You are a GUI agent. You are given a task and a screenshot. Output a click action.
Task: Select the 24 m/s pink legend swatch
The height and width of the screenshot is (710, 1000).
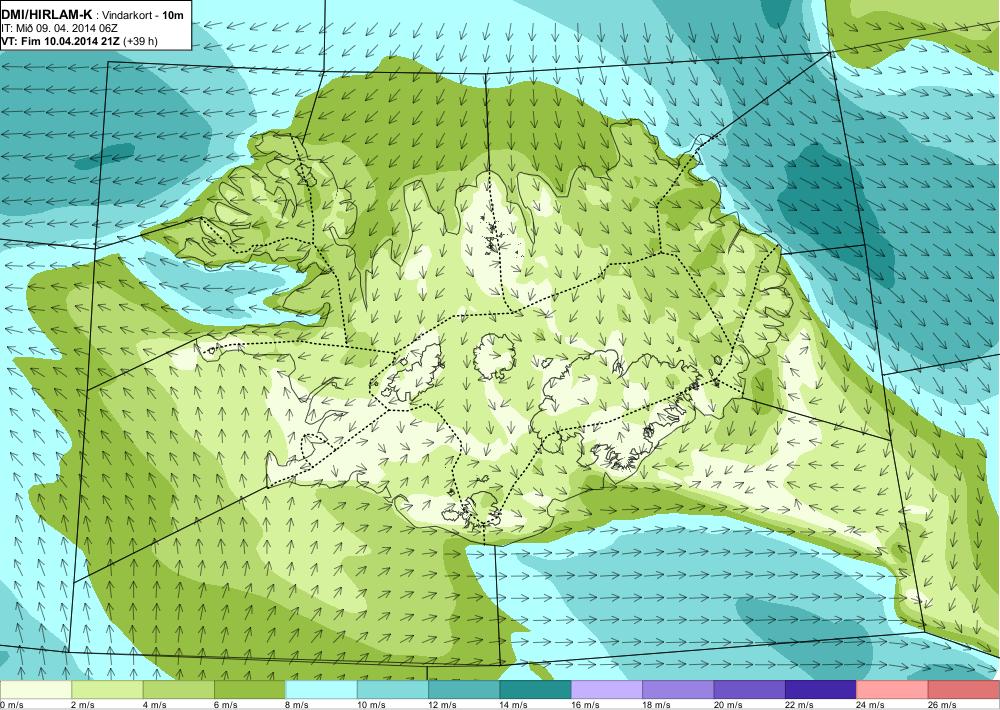tap(893, 690)
